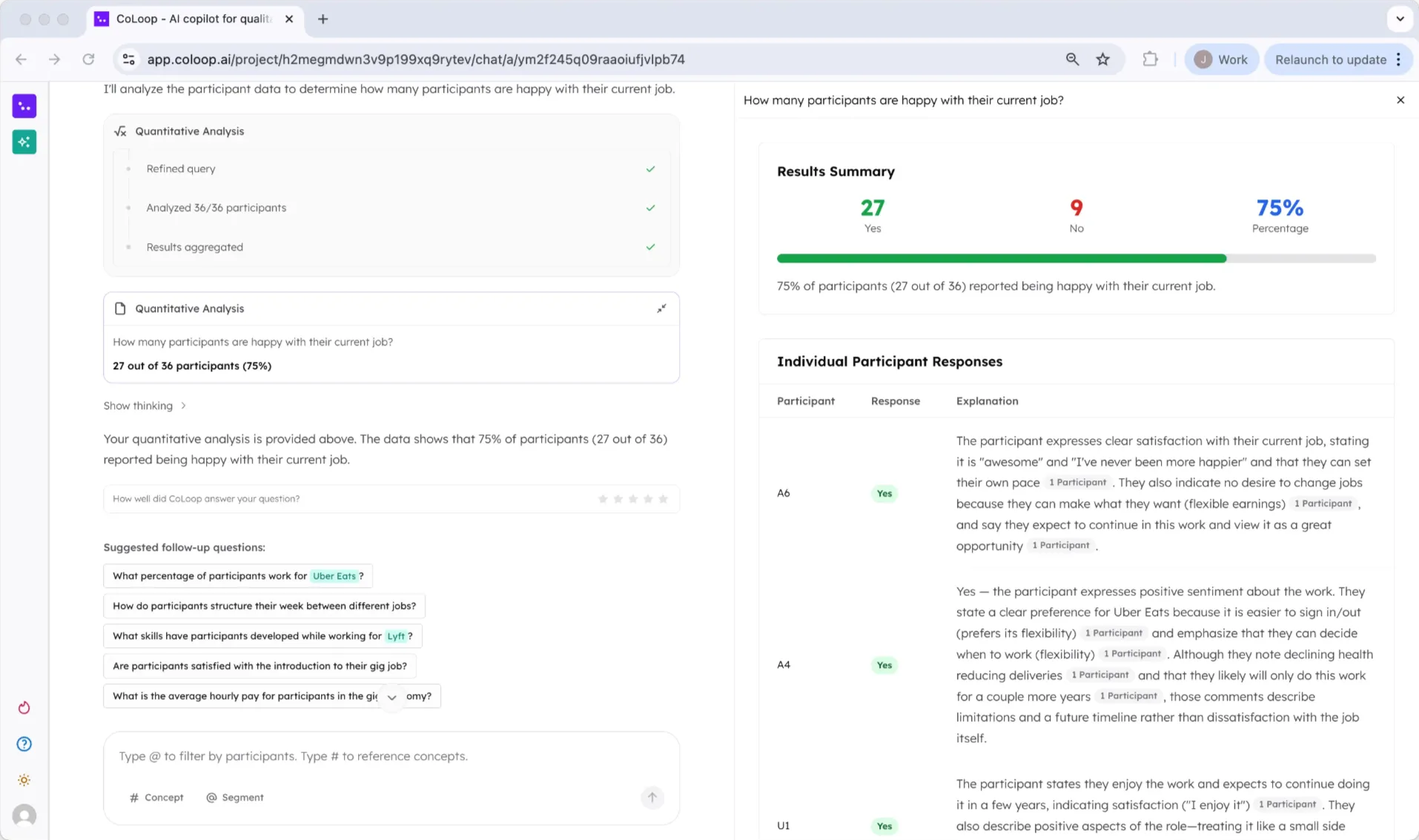
Task: Rate the answer with the fifth star
Action: coord(664,499)
